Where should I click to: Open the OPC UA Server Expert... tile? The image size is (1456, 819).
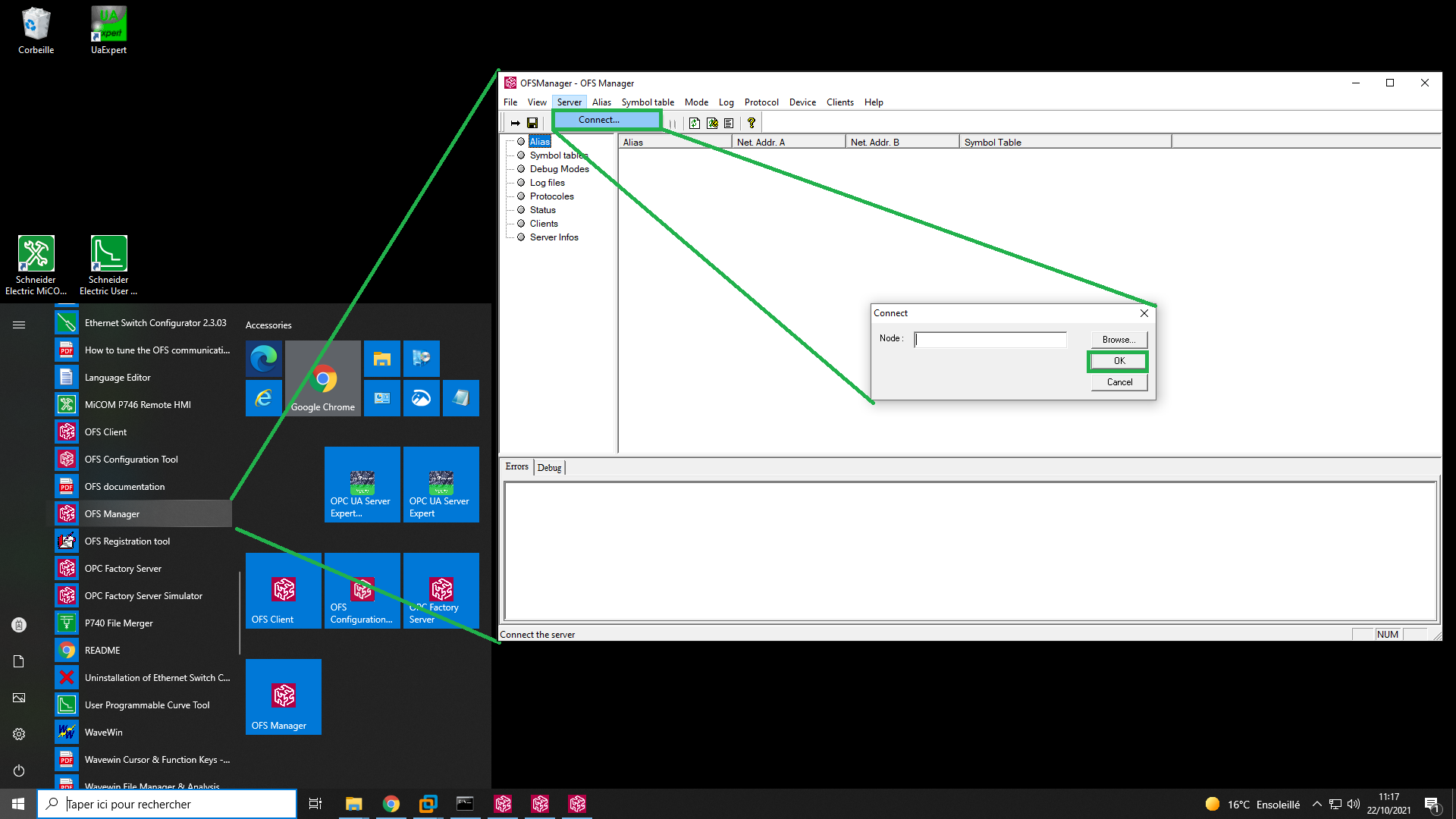click(362, 485)
